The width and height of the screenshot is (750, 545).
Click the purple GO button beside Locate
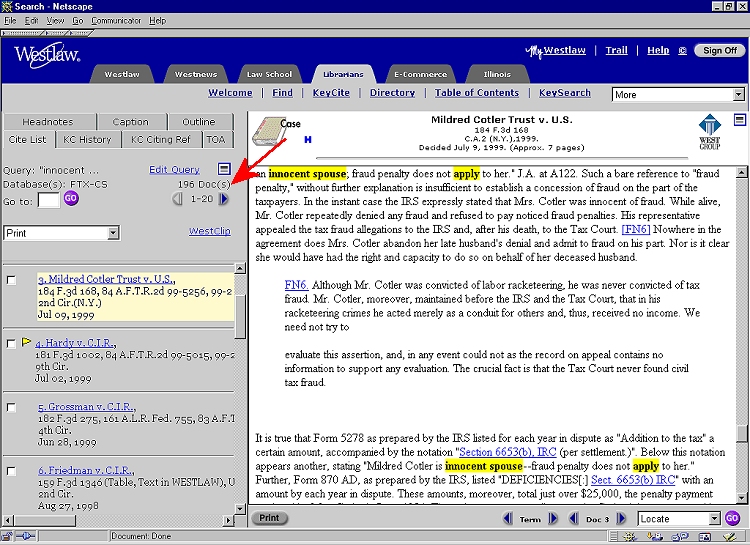pos(732,518)
